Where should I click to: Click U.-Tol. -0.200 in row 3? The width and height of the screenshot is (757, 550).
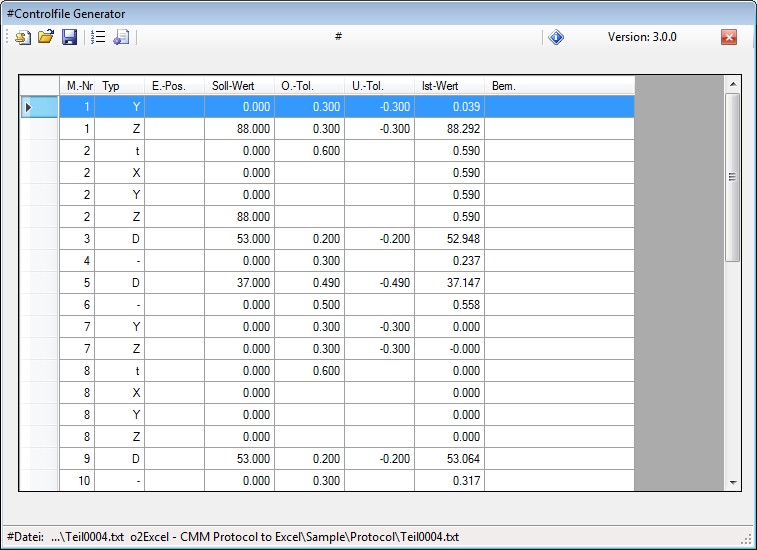point(379,239)
